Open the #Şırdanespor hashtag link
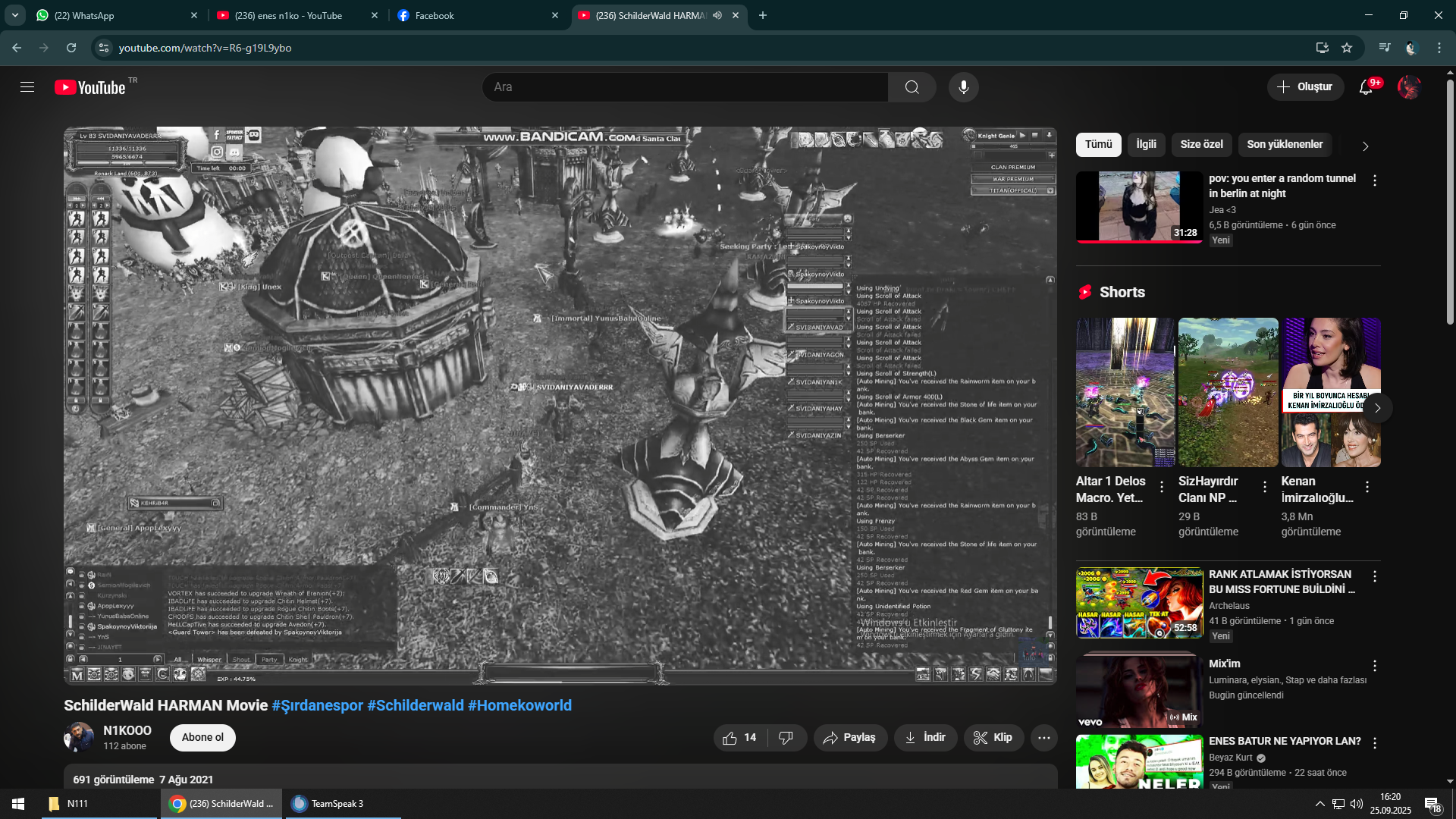The height and width of the screenshot is (819, 1456). [318, 705]
